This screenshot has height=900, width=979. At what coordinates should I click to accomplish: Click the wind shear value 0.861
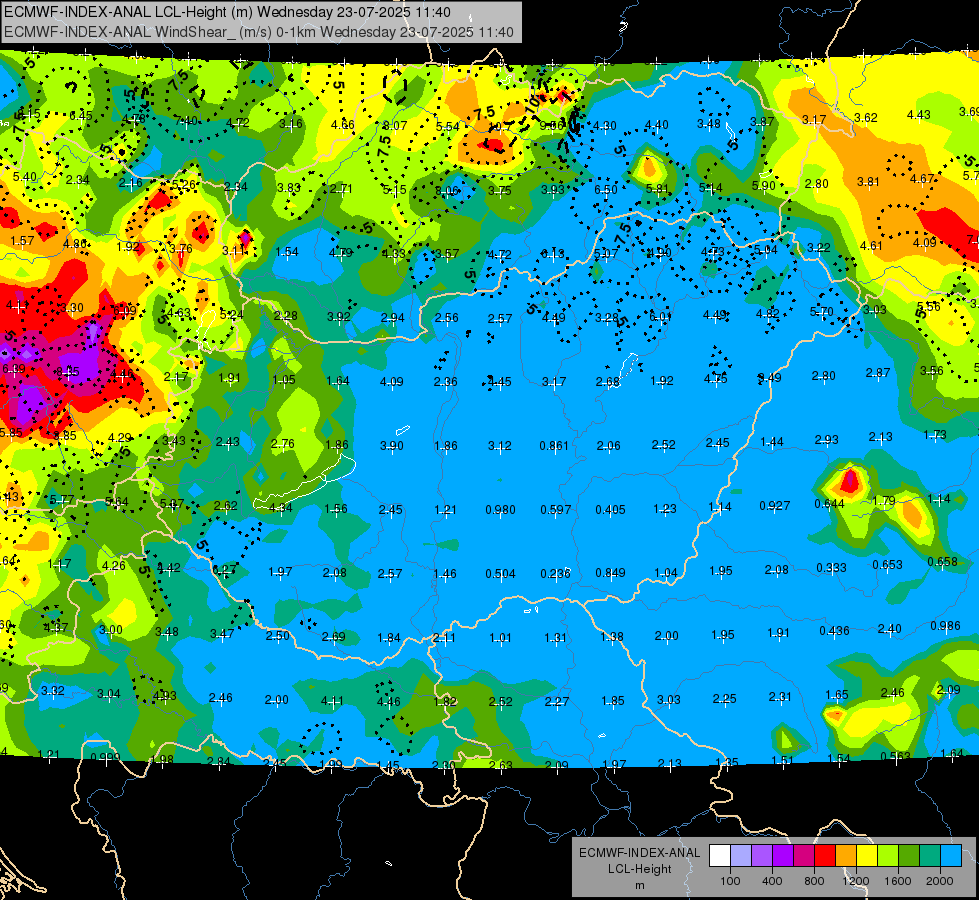point(554,445)
